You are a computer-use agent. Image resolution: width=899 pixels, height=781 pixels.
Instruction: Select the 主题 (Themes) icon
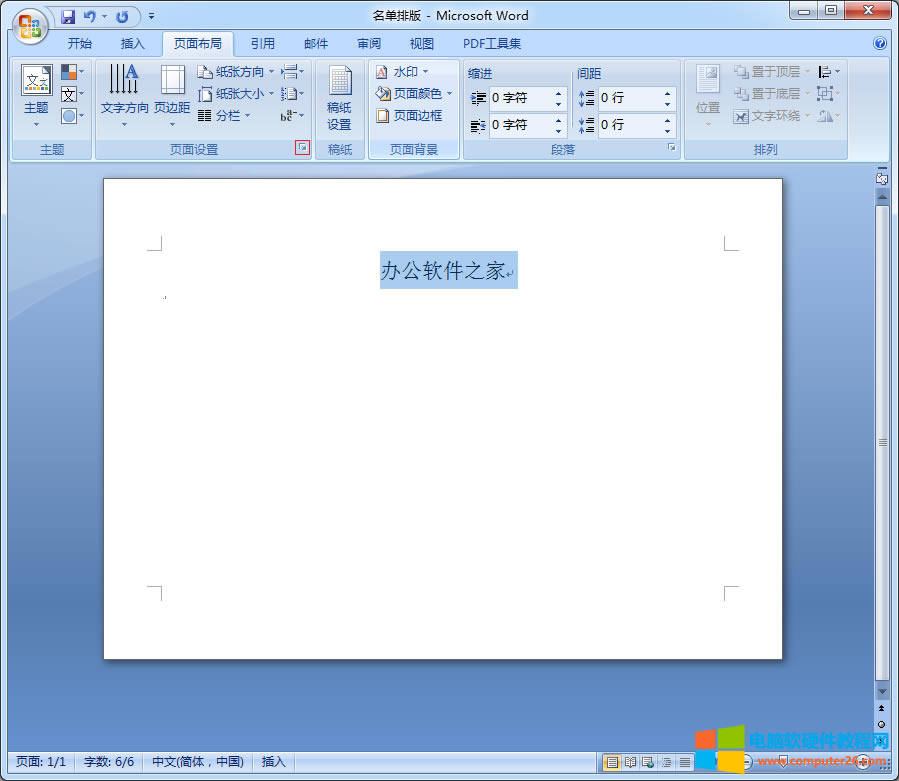pos(36,95)
